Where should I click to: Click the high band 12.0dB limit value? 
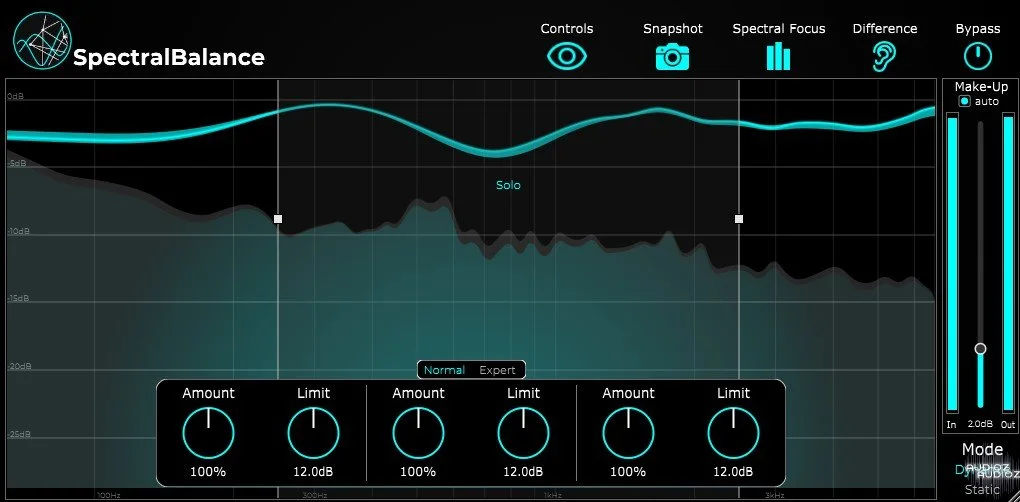733,471
